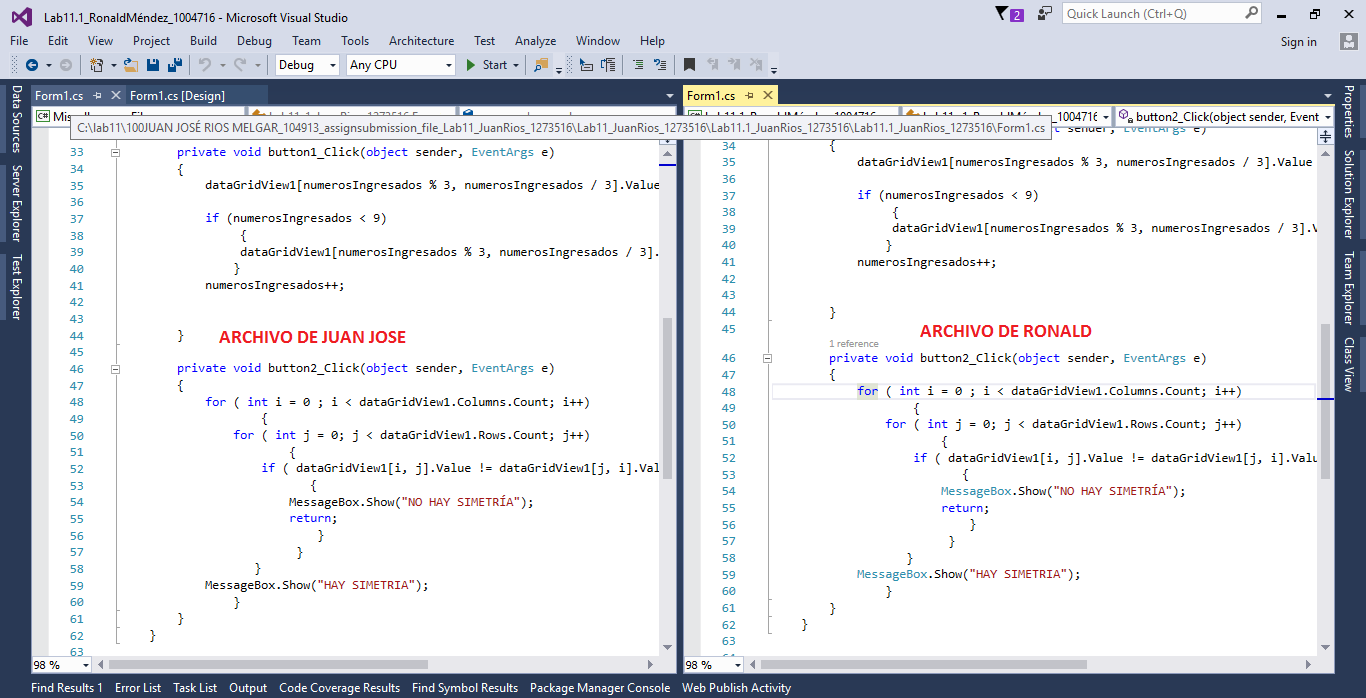Click the Undo icon in toolbar

pos(204,65)
